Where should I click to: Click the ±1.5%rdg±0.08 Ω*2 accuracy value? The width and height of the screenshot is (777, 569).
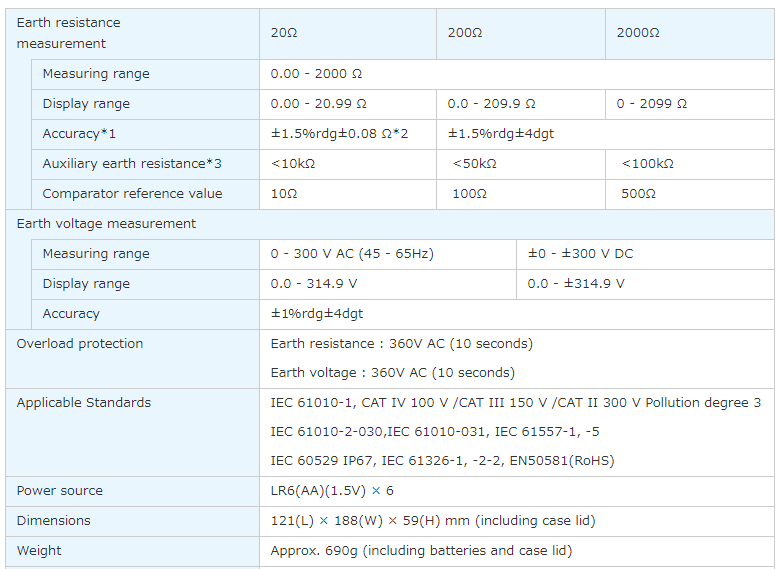[x=339, y=134]
